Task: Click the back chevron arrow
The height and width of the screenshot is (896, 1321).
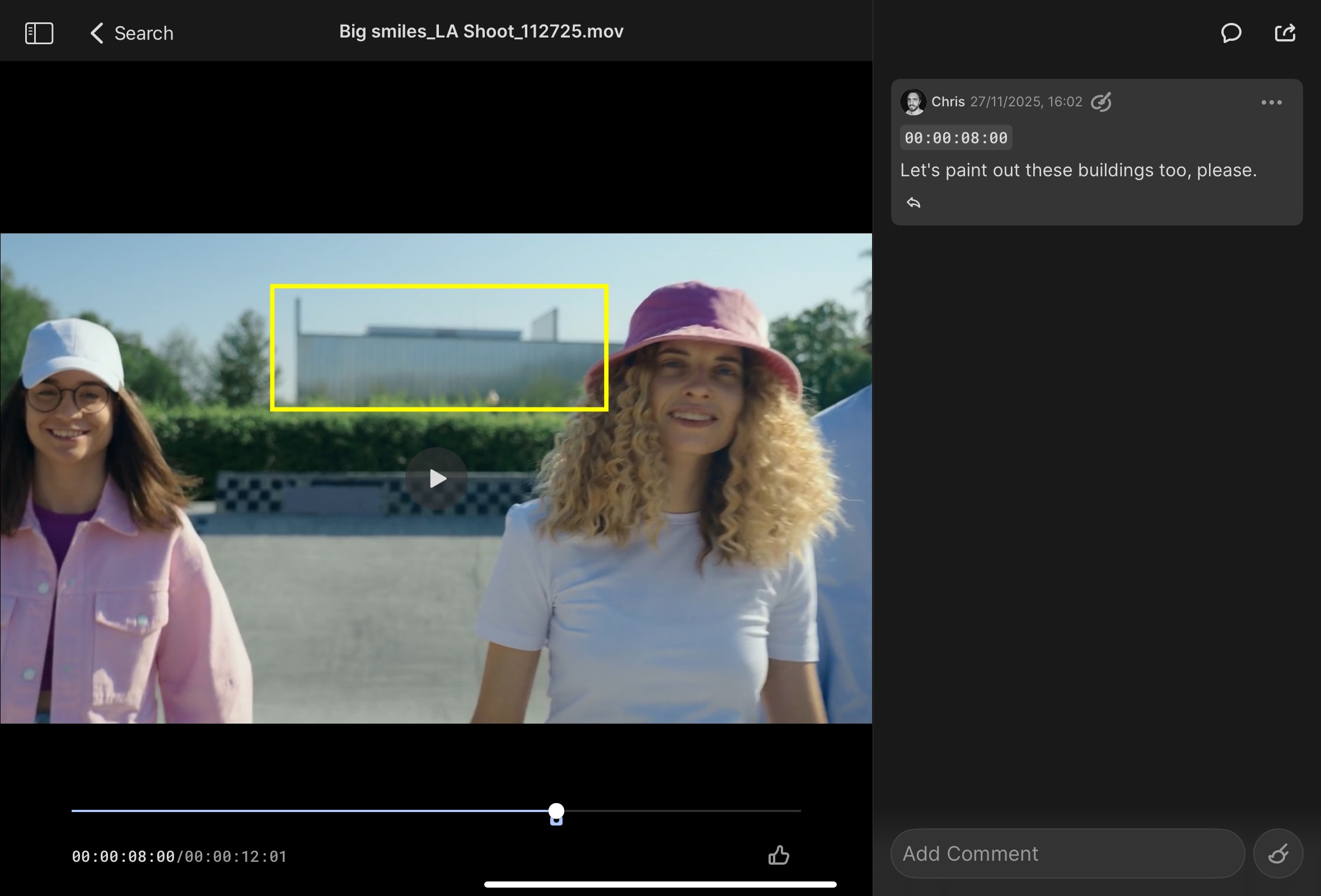Action: [97, 33]
